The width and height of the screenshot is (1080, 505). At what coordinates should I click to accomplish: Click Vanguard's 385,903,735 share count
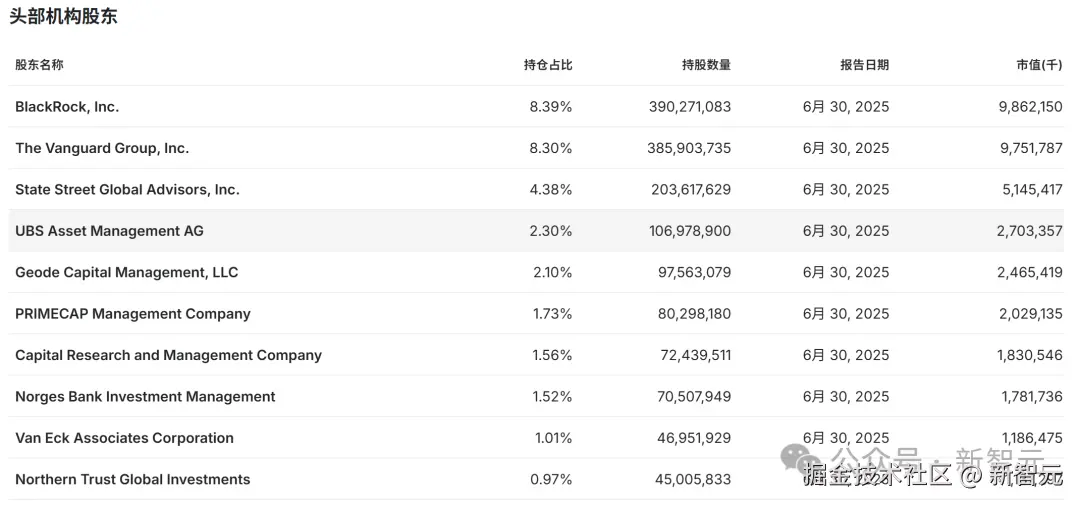[x=689, y=148]
